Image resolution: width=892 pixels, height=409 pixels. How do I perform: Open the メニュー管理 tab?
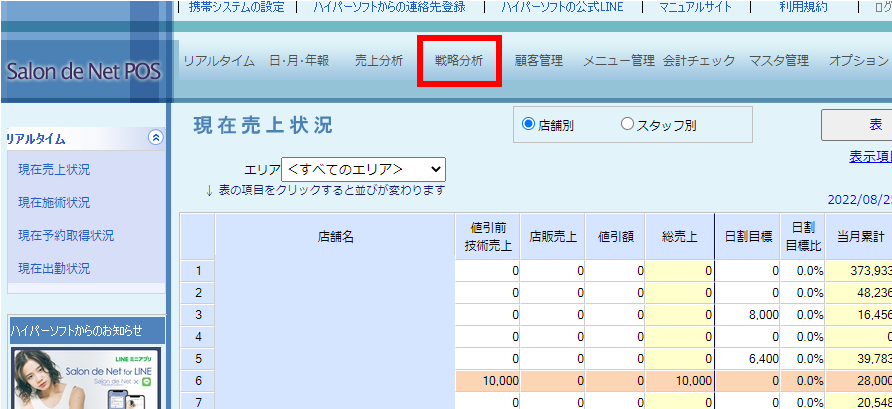coord(618,61)
